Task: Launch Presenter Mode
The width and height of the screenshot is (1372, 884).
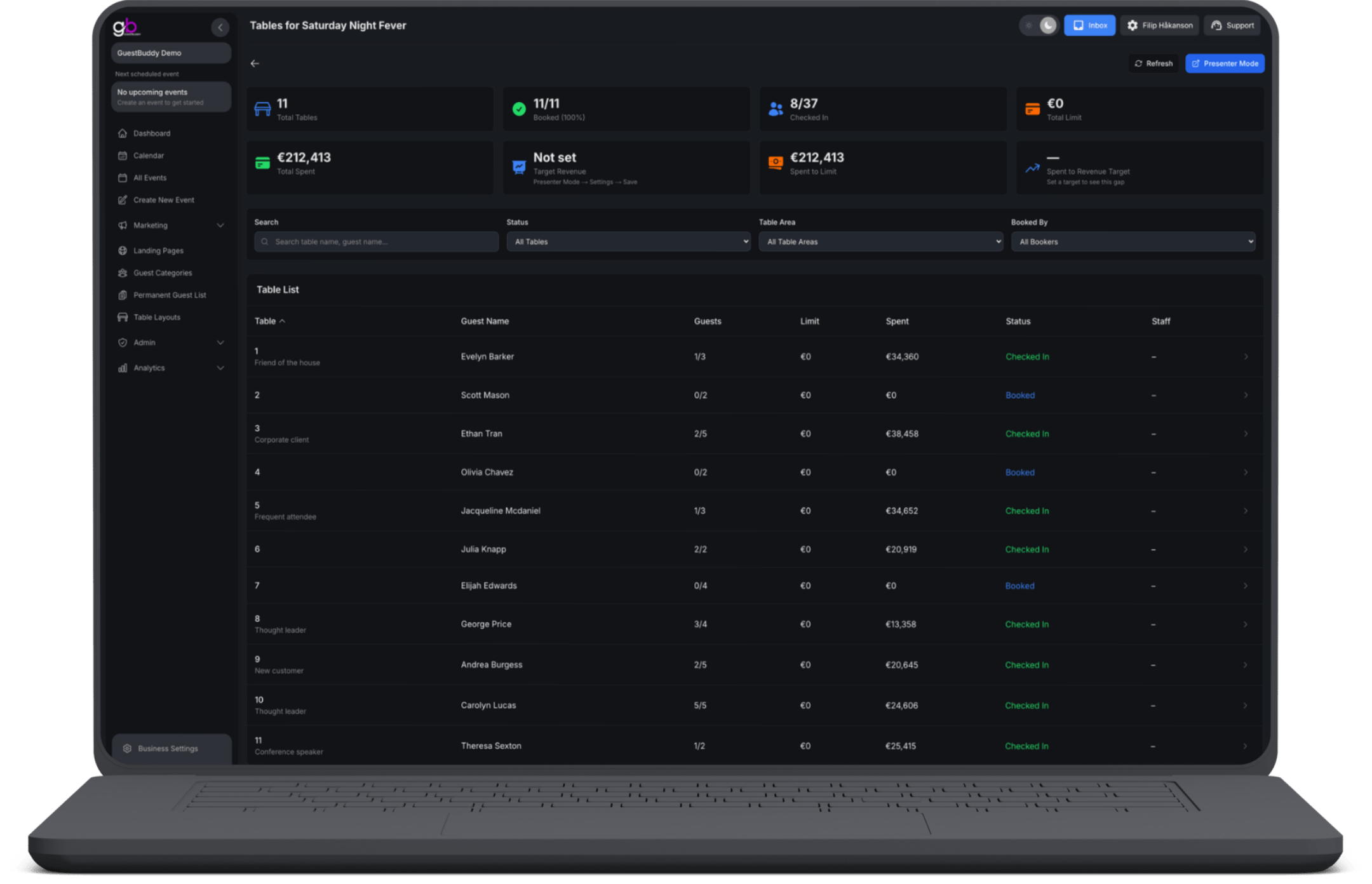Action: point(1225,64)
